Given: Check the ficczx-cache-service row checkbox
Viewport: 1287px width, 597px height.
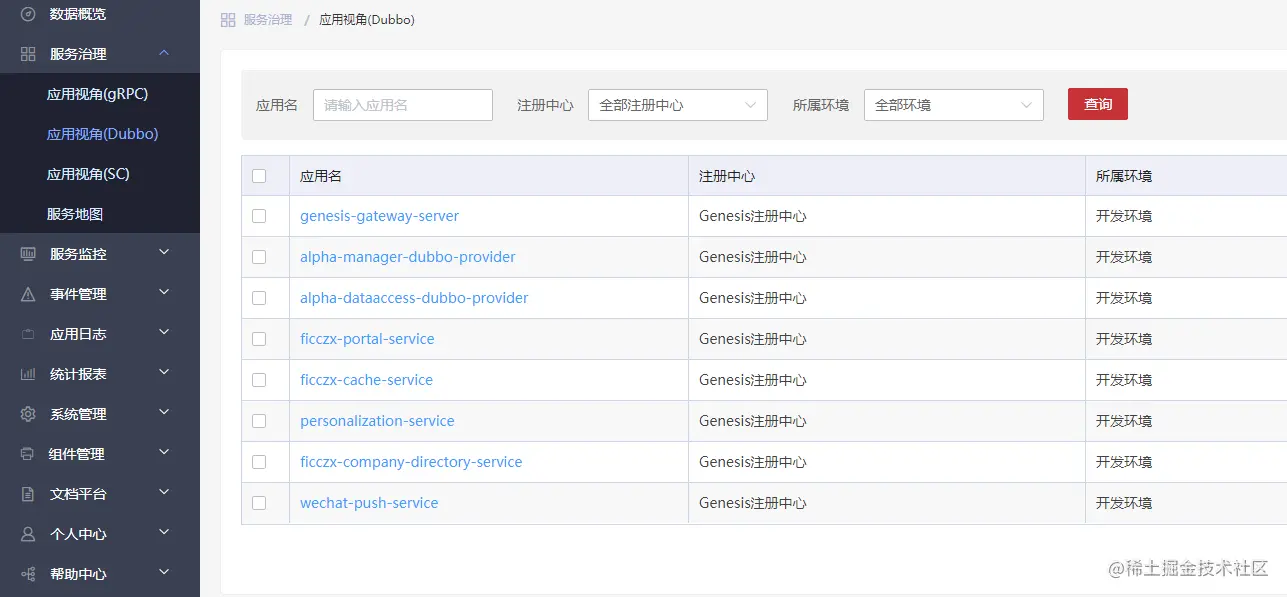Looking at the screenshot, I should point(259,380).
